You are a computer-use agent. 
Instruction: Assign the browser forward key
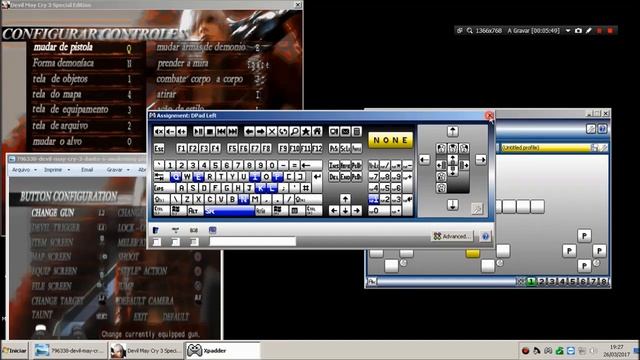click(260, 131)
